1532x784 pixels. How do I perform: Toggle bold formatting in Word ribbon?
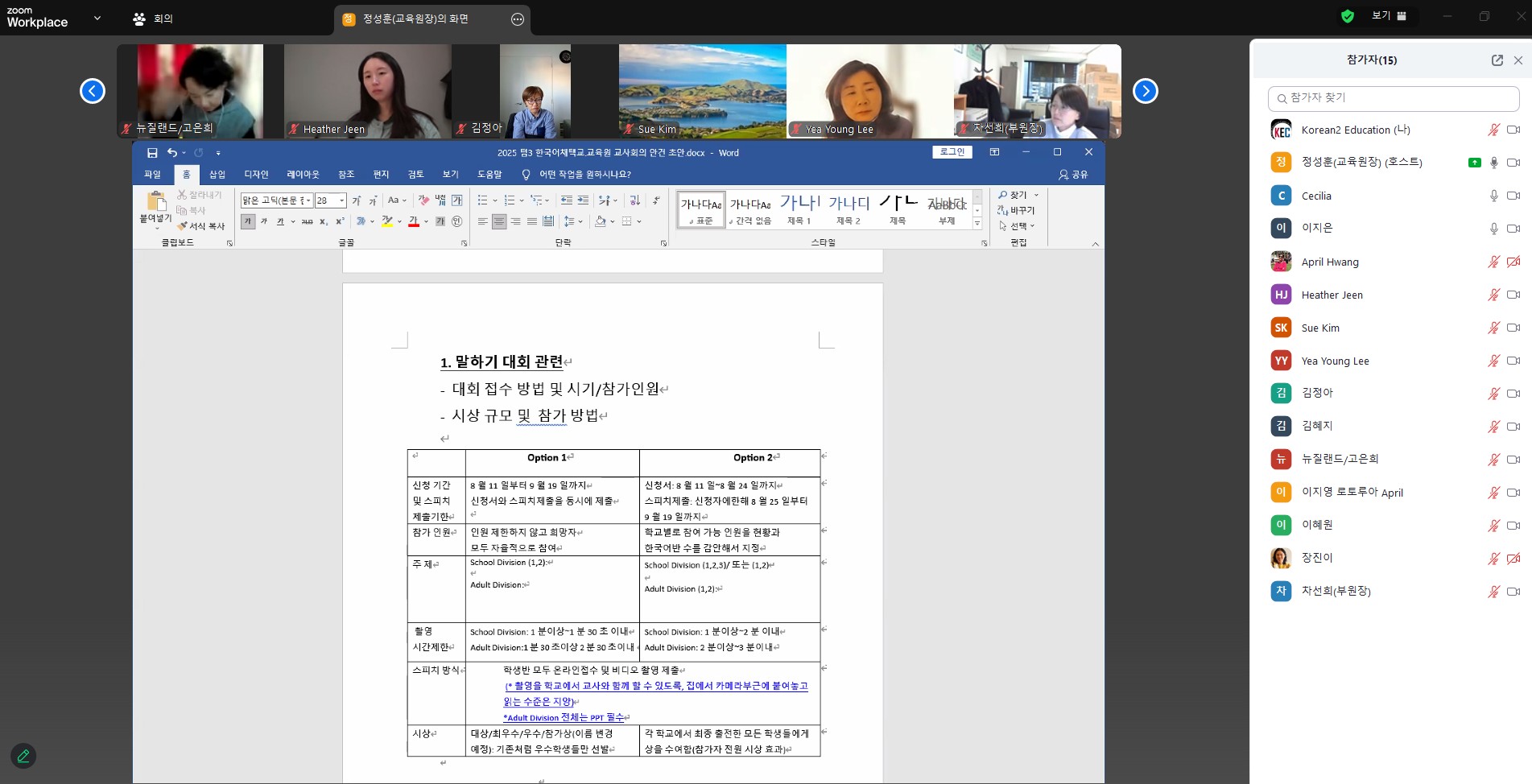tap(248, 221)
